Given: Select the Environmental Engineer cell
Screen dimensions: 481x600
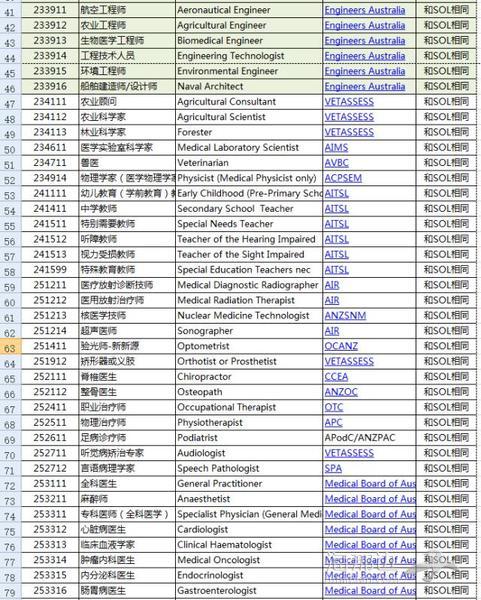Looking at the screenshot, I should coord(249,71).
